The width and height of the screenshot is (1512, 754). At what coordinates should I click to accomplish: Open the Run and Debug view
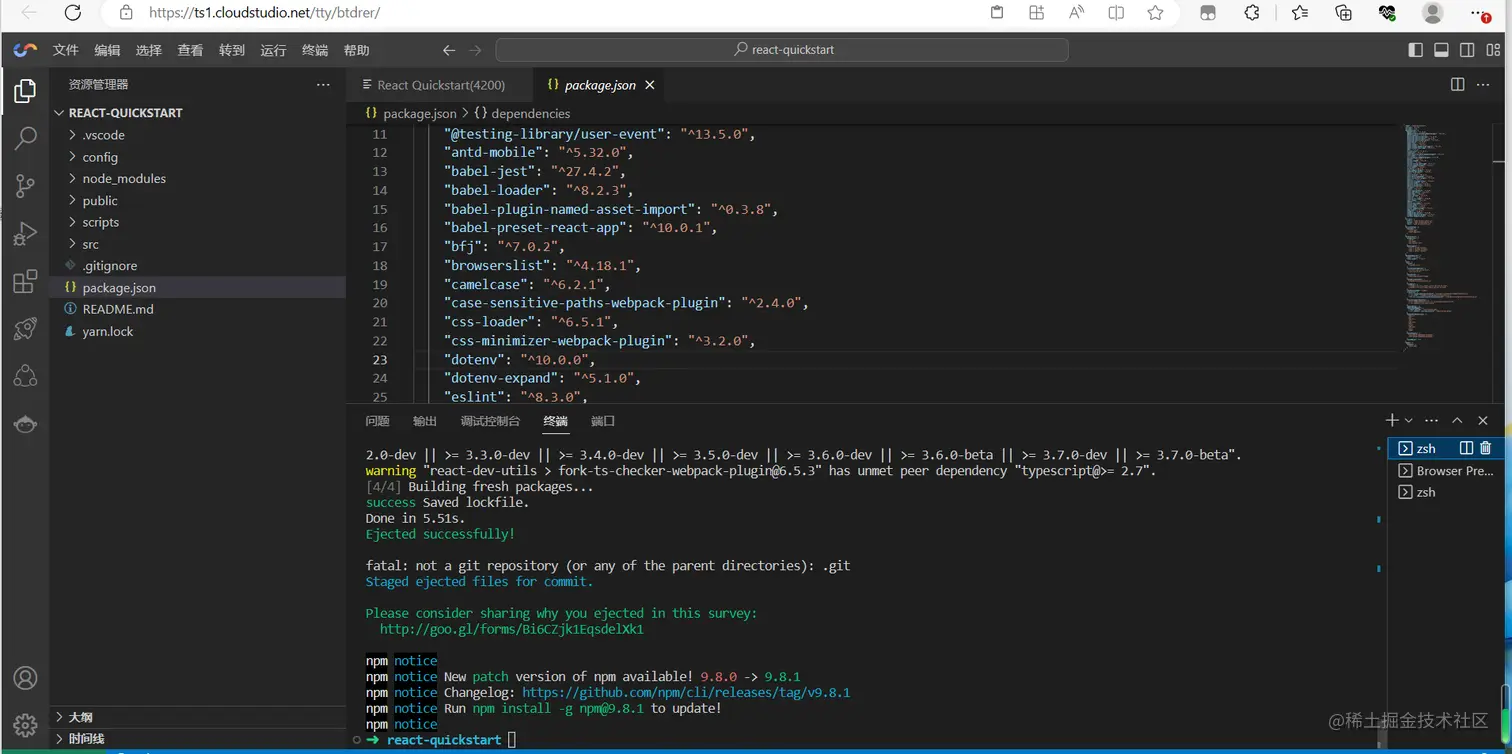pos(26,234)
